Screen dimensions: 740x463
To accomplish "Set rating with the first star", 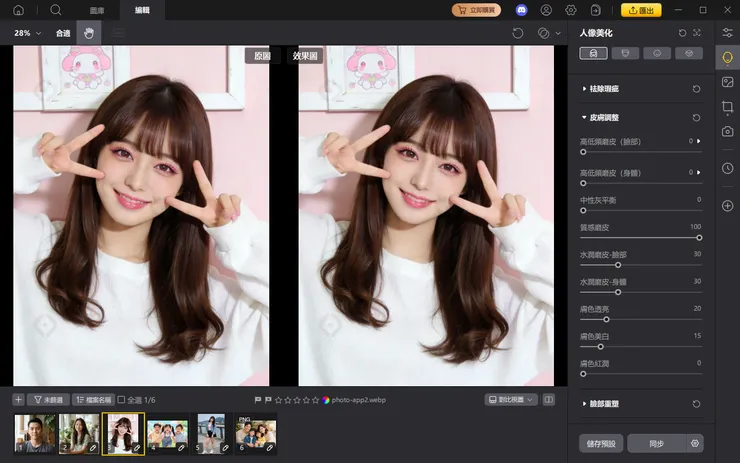I will click(x=278, y=400).
